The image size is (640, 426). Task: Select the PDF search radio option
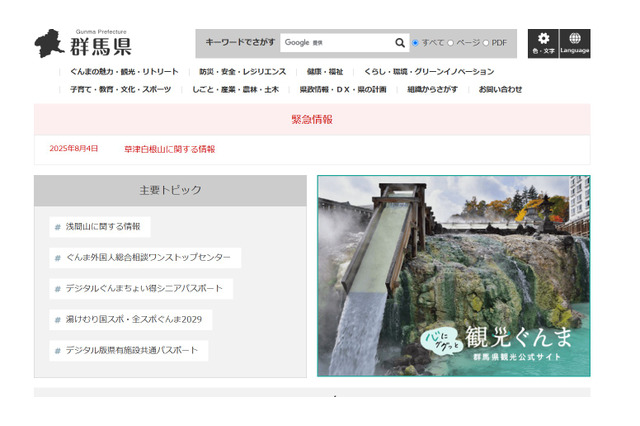tap(487, 43)
